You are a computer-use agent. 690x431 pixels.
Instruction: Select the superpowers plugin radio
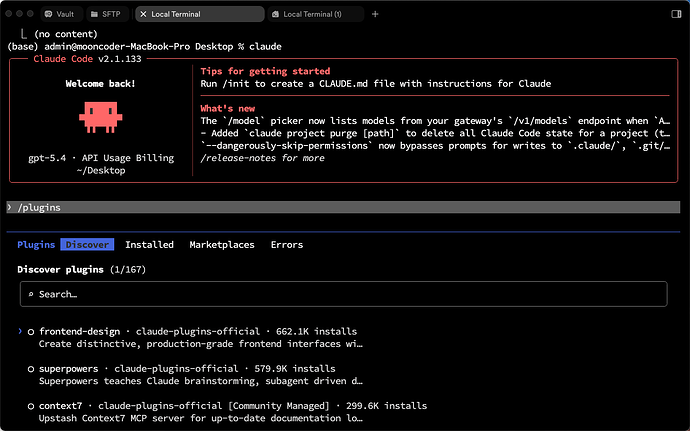(31, 369)
